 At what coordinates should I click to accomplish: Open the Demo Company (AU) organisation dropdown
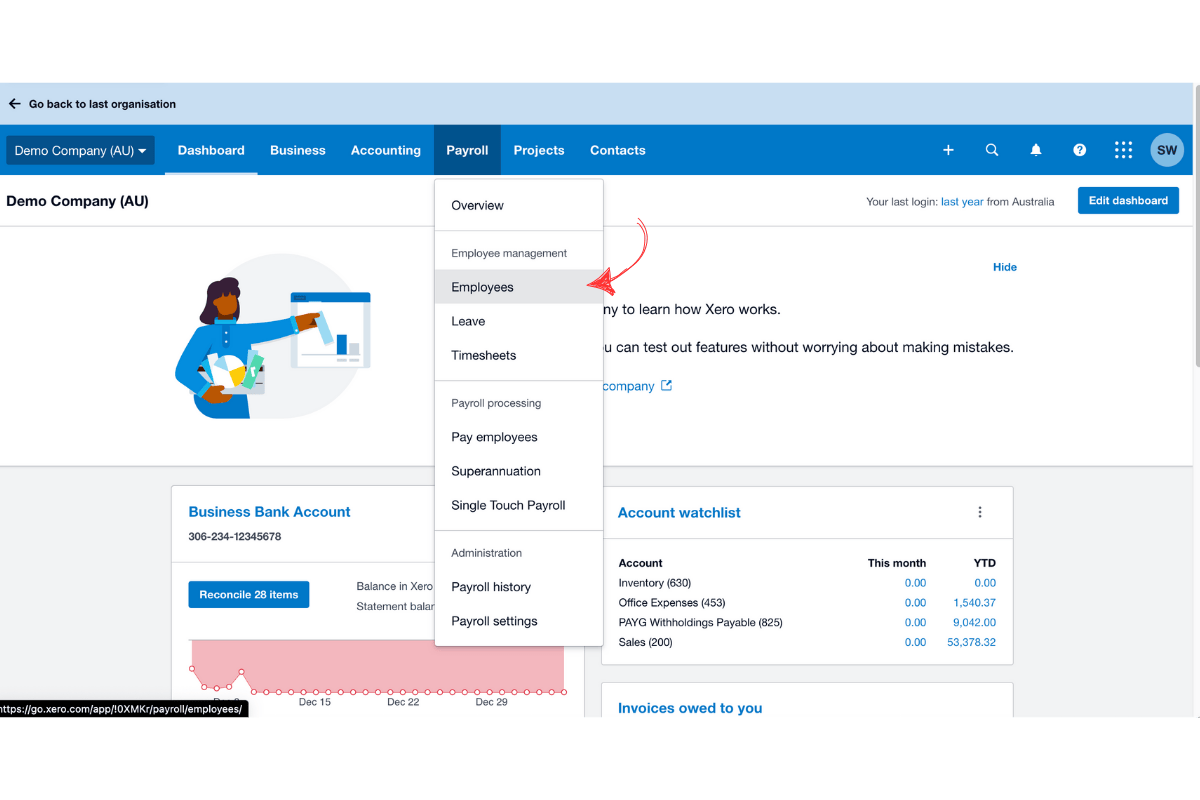tap(80, 150)
